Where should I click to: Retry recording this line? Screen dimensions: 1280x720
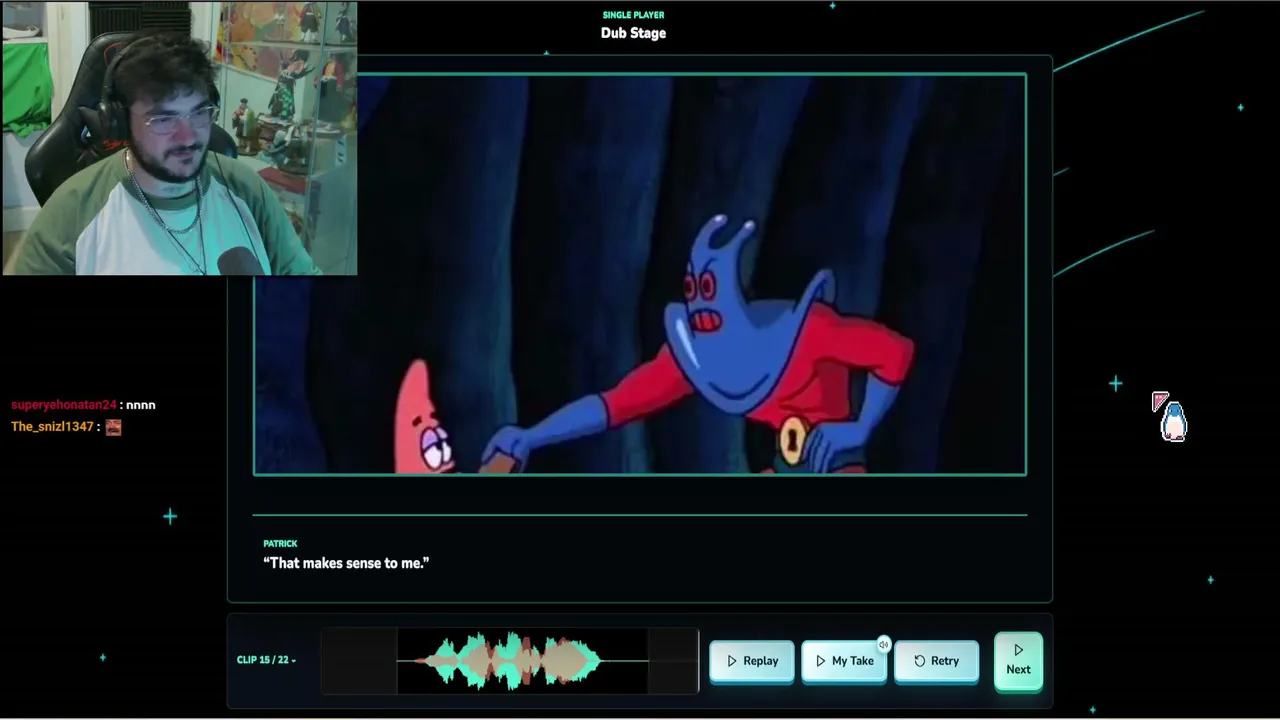[936, 661]
